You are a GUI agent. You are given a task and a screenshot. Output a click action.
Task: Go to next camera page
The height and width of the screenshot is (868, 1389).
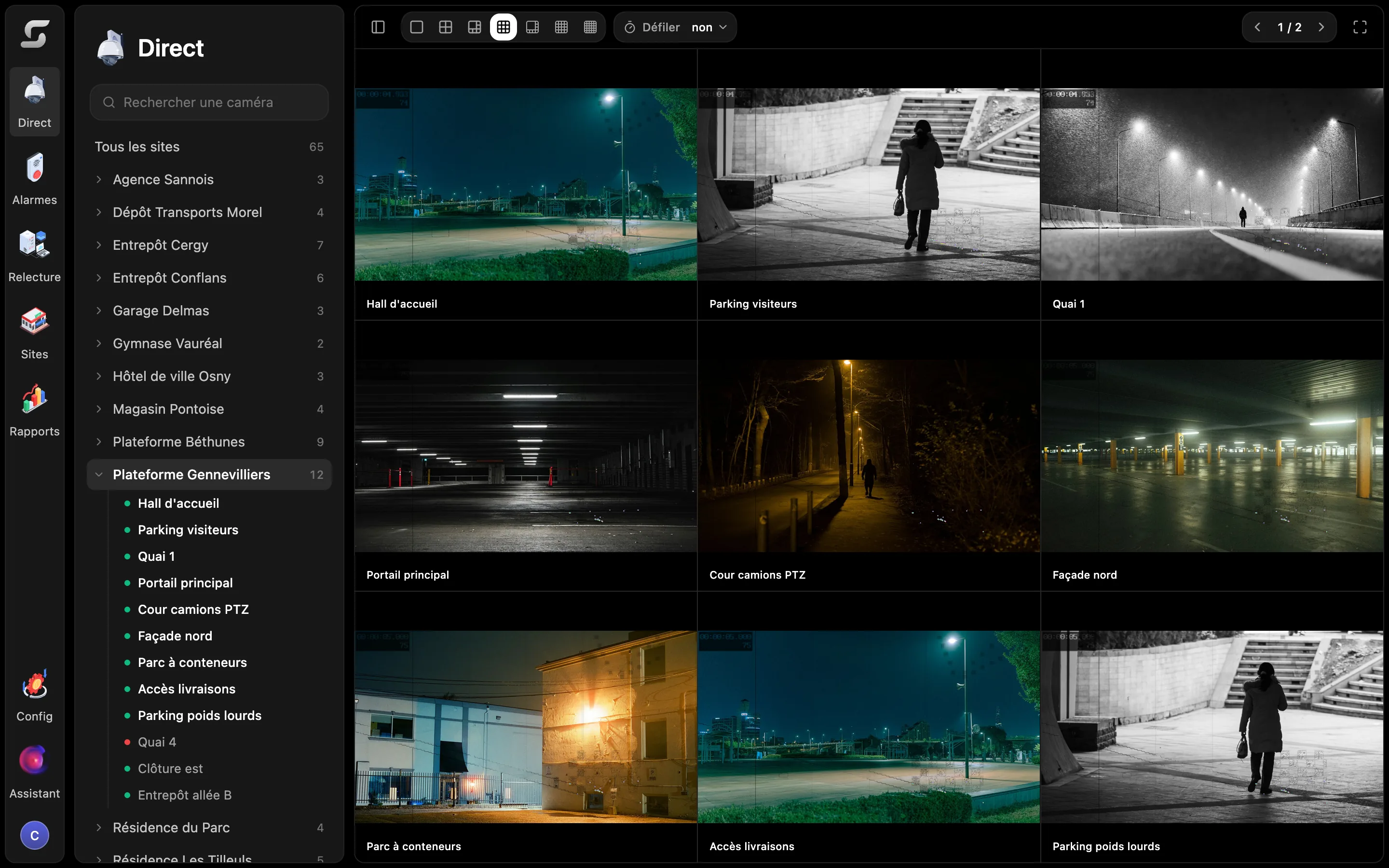coord(1321,27)
